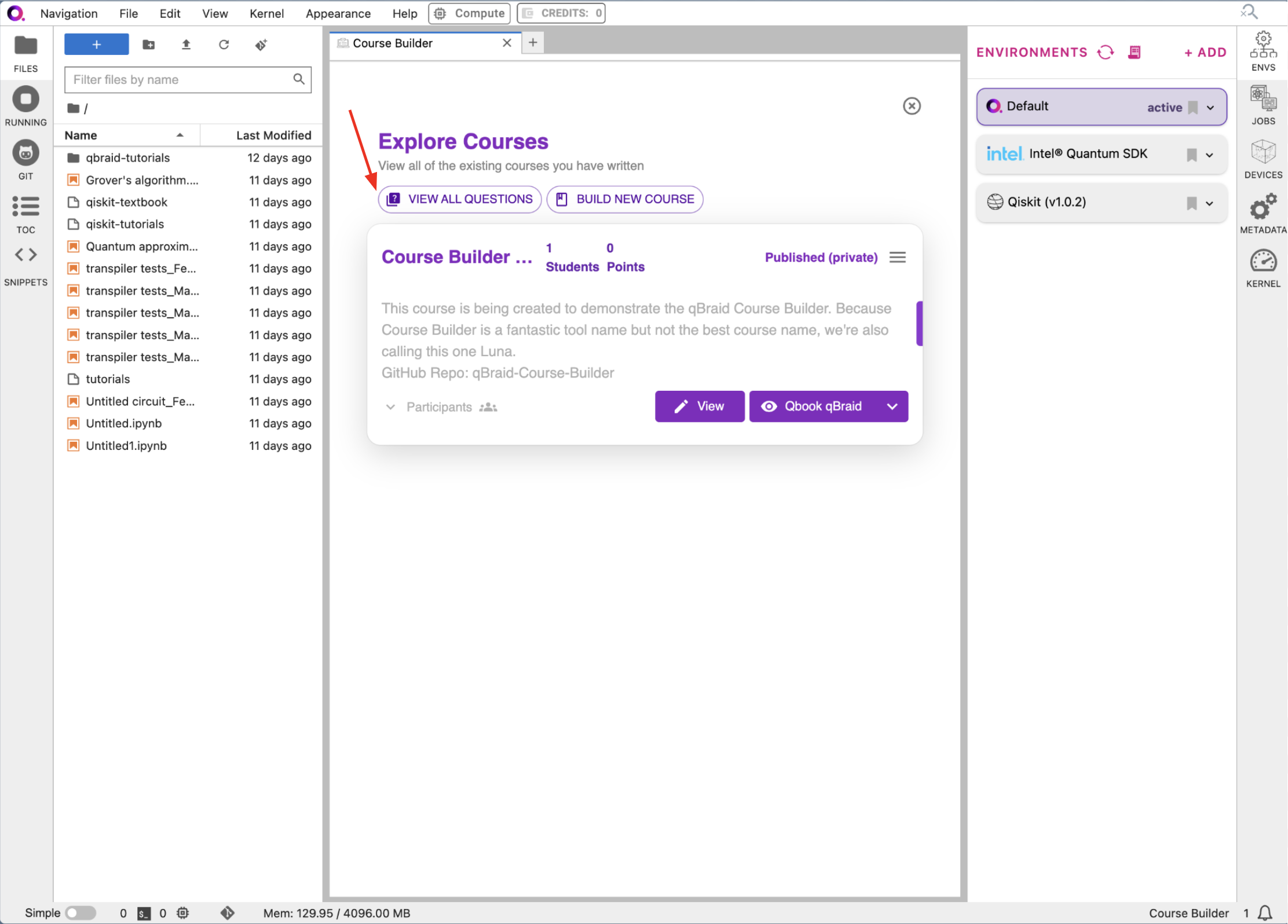Open the Appearance menu
Image resolution: width=1288 pixels, height=924 pixels.
pos(338,13)
